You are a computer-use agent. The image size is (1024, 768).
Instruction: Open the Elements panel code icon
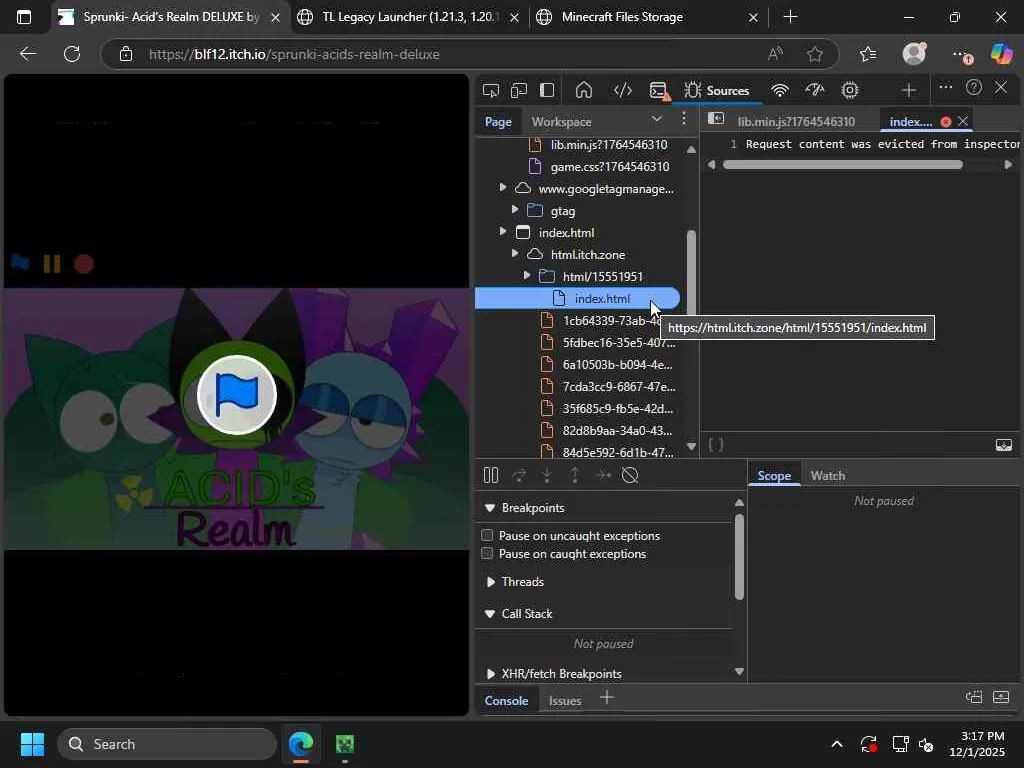point(622,90)
